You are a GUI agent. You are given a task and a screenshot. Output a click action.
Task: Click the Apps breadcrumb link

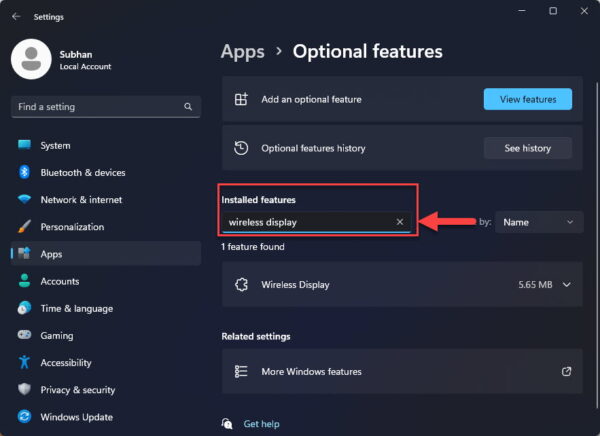coord(243,51)
